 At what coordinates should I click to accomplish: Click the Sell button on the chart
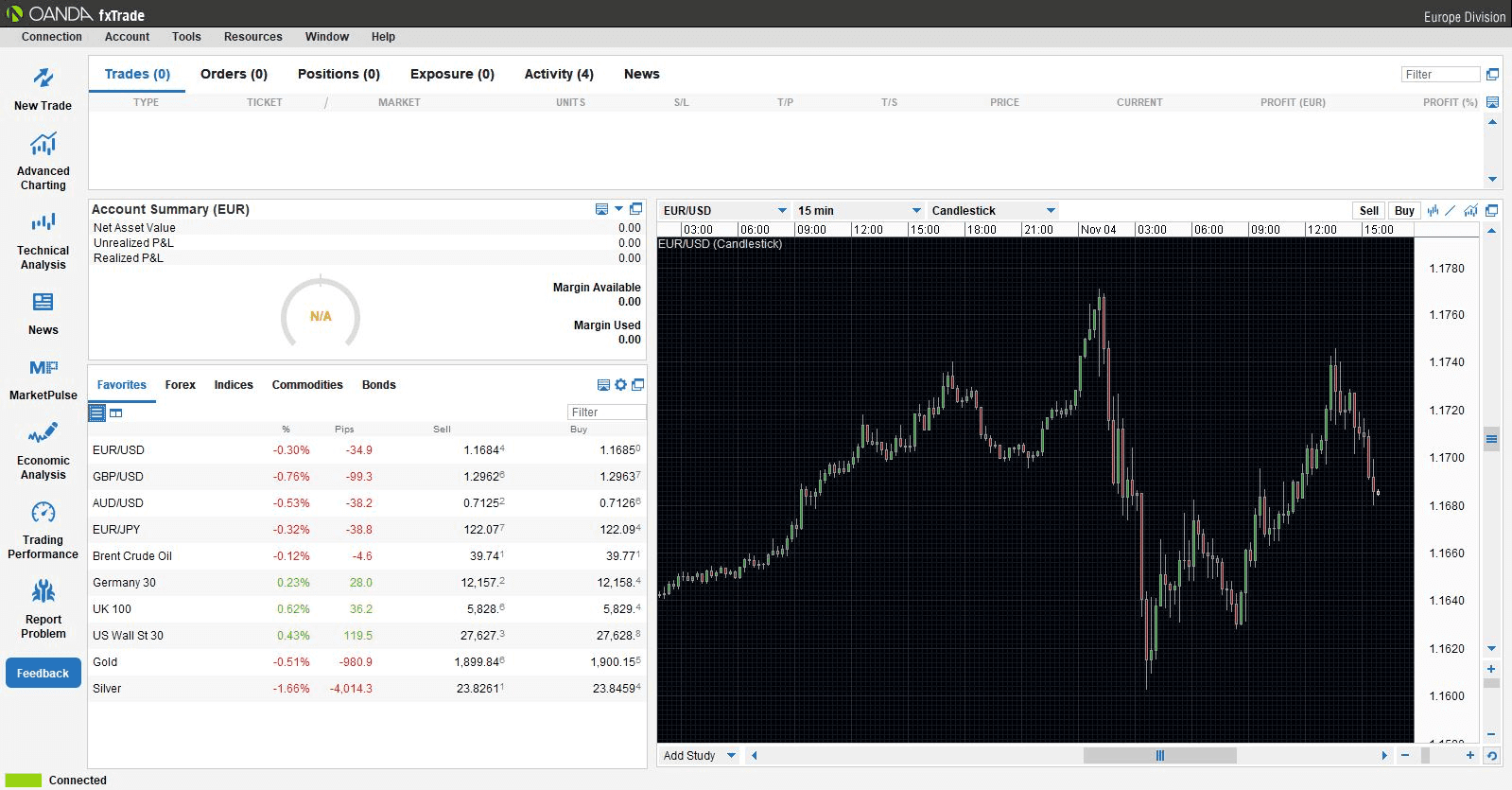point(1368,211)
